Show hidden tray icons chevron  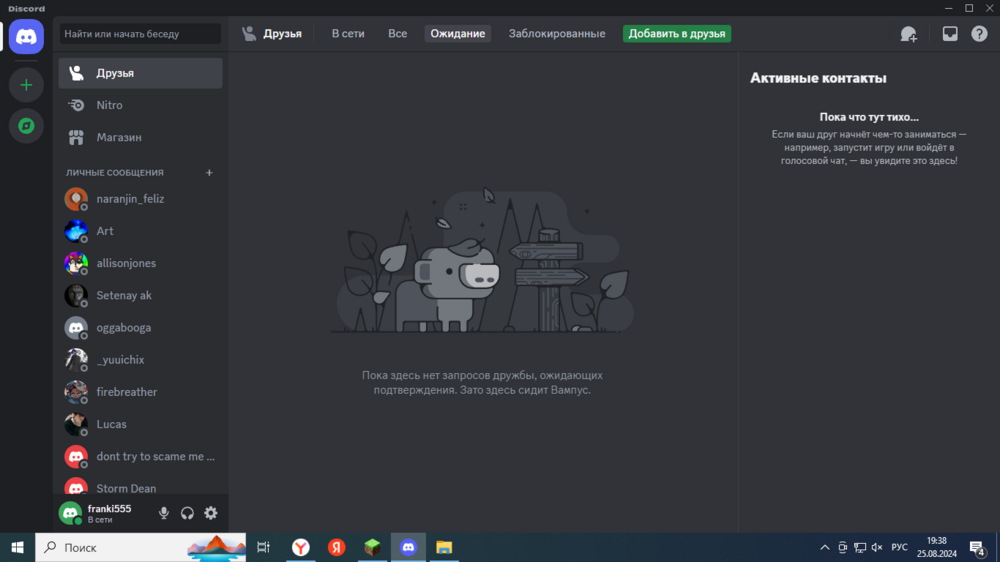coord(825,547)
